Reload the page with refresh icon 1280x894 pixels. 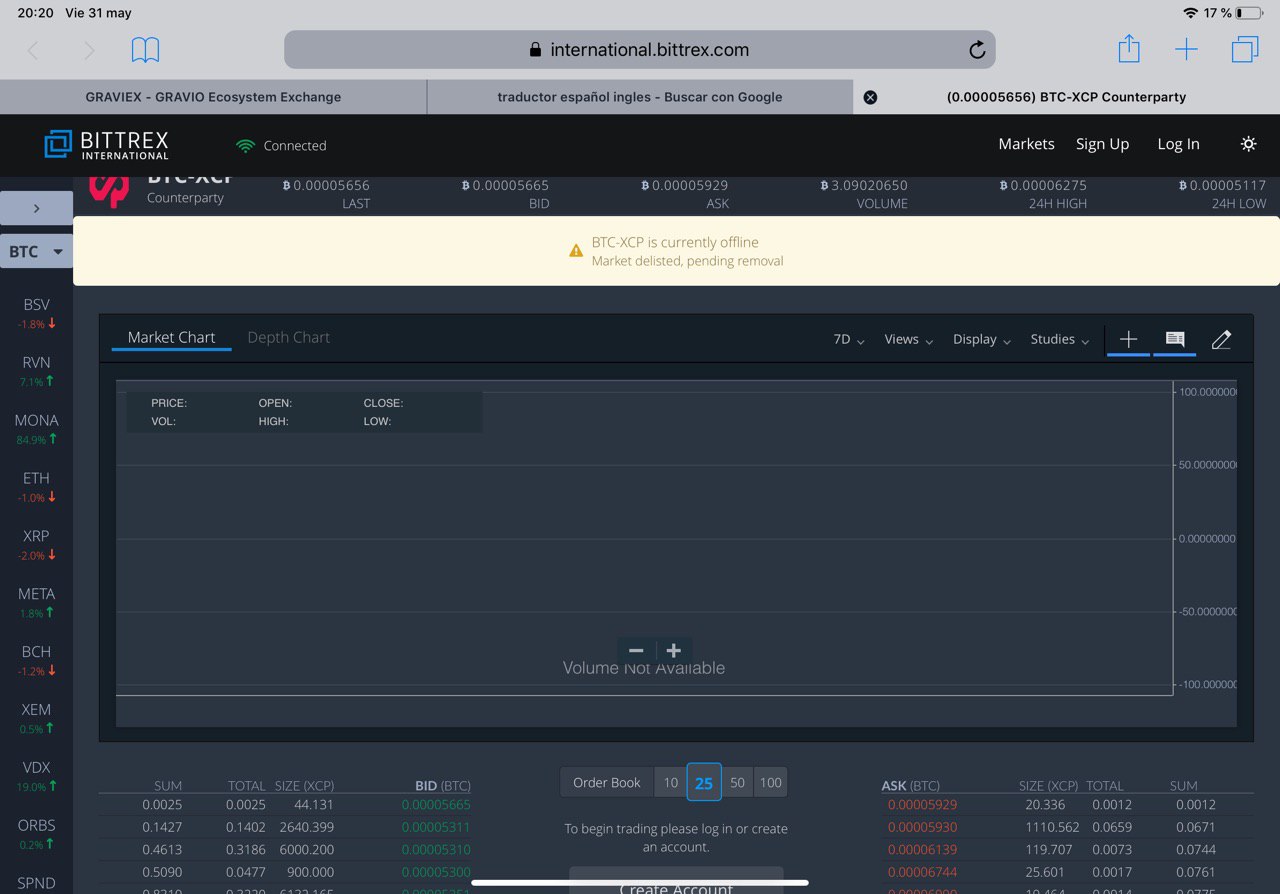point(977,50)
